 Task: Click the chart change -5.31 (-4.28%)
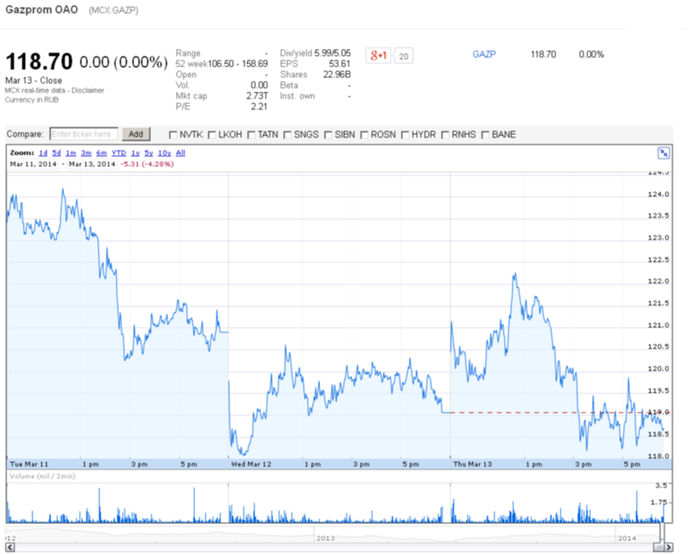click(x=147, y=164)
